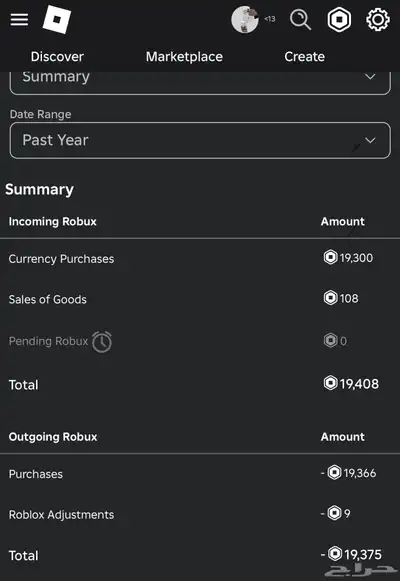Screen dimensions: 400x581
Task: Switch to the Marketplace tab
Action: pyautogui.click(x=184, y=57)
